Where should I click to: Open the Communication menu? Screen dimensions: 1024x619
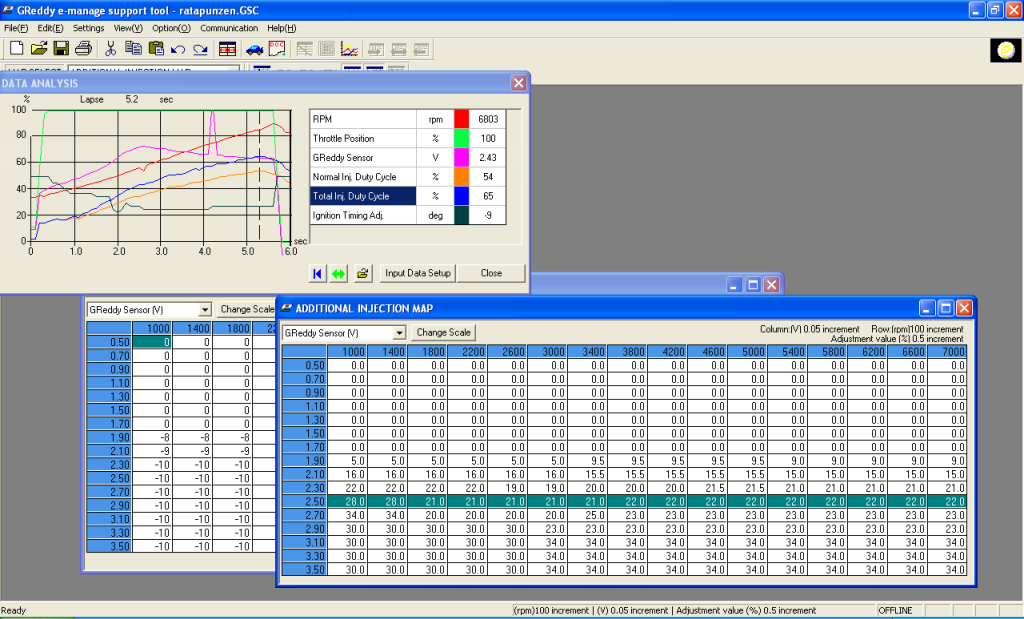tap(229, 28)
